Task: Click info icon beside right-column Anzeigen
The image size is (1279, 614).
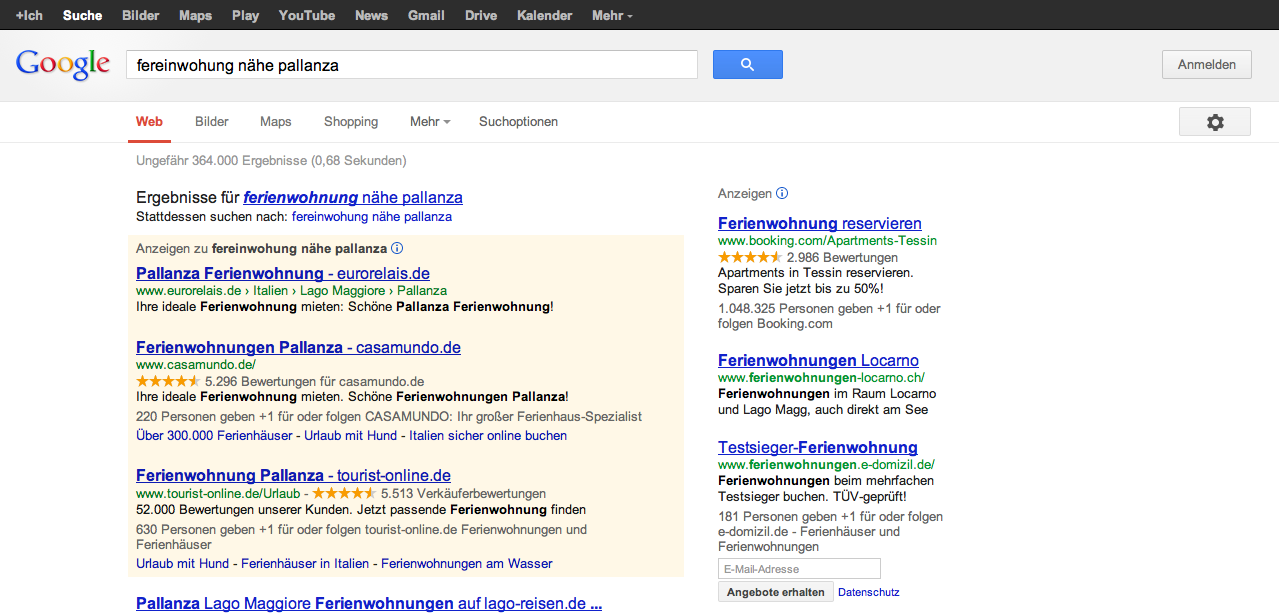Action: (x=782, y=193)
